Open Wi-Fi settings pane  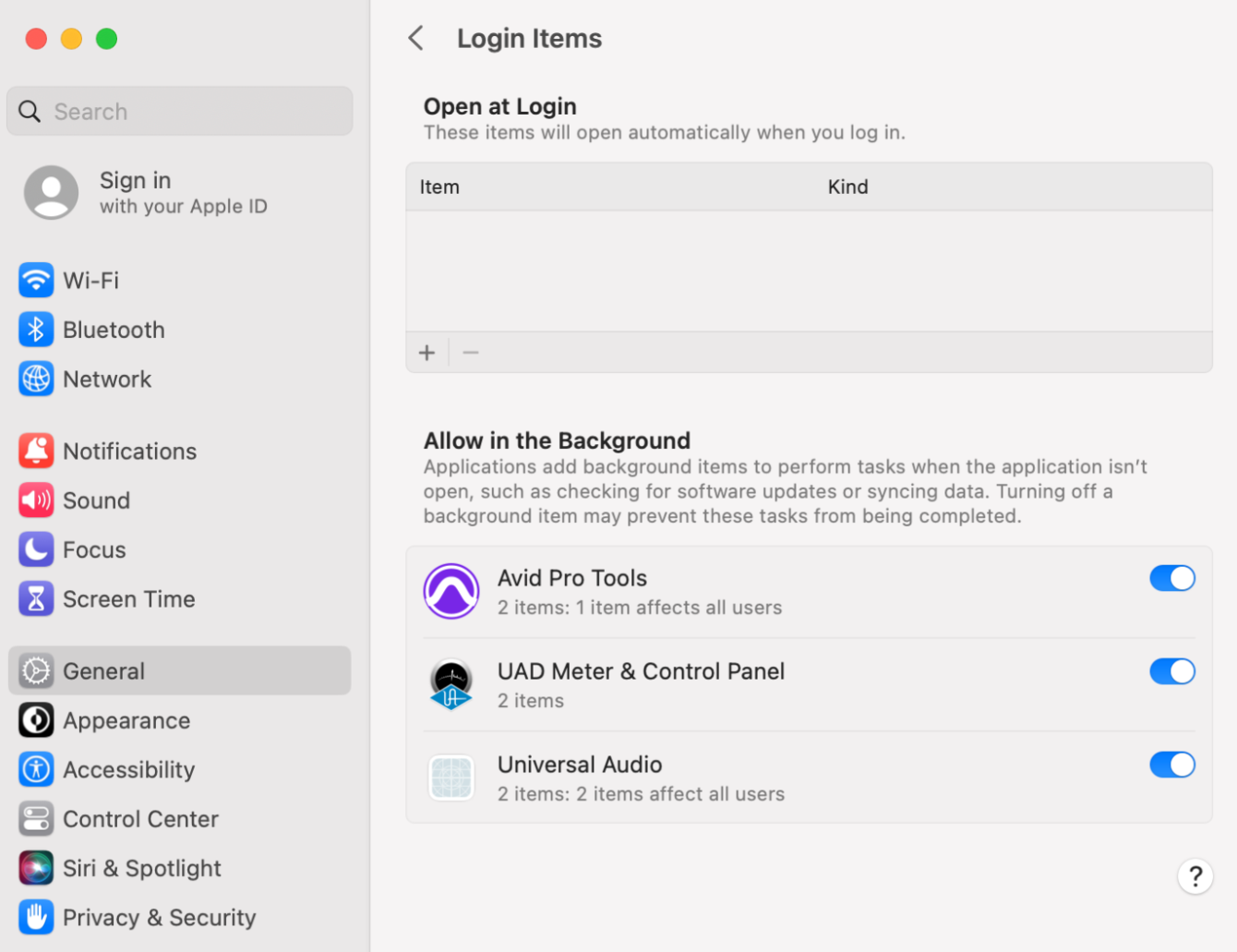tap(179, 280)
